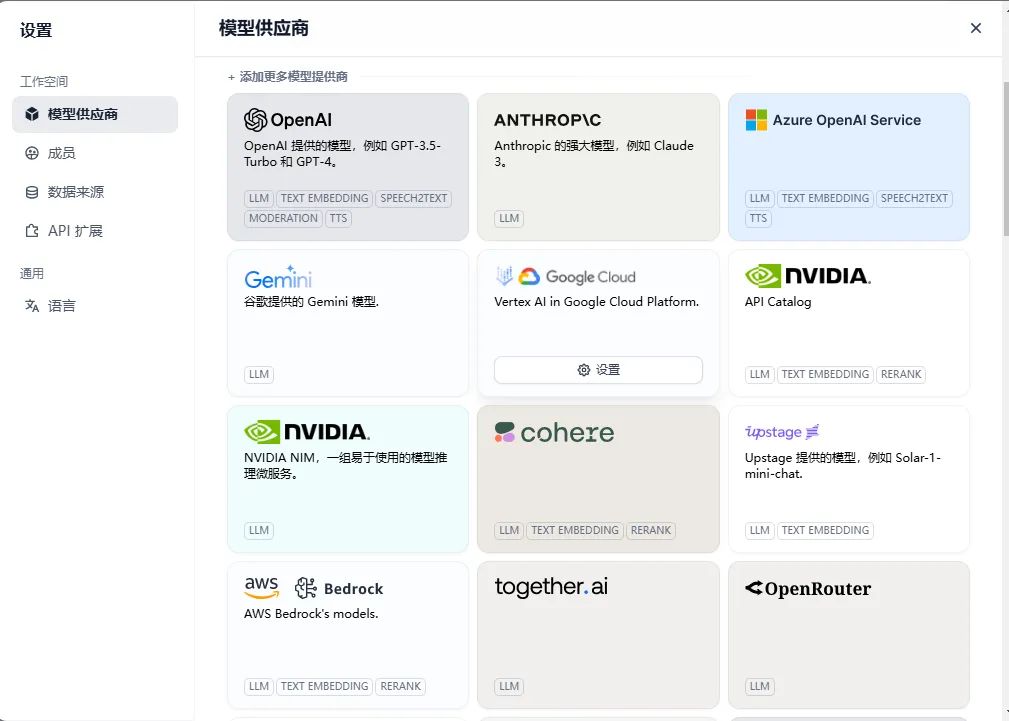The width and height of the screenshot is (1009, 721).
Task: Open the 成员 members section
Action: 62,153
